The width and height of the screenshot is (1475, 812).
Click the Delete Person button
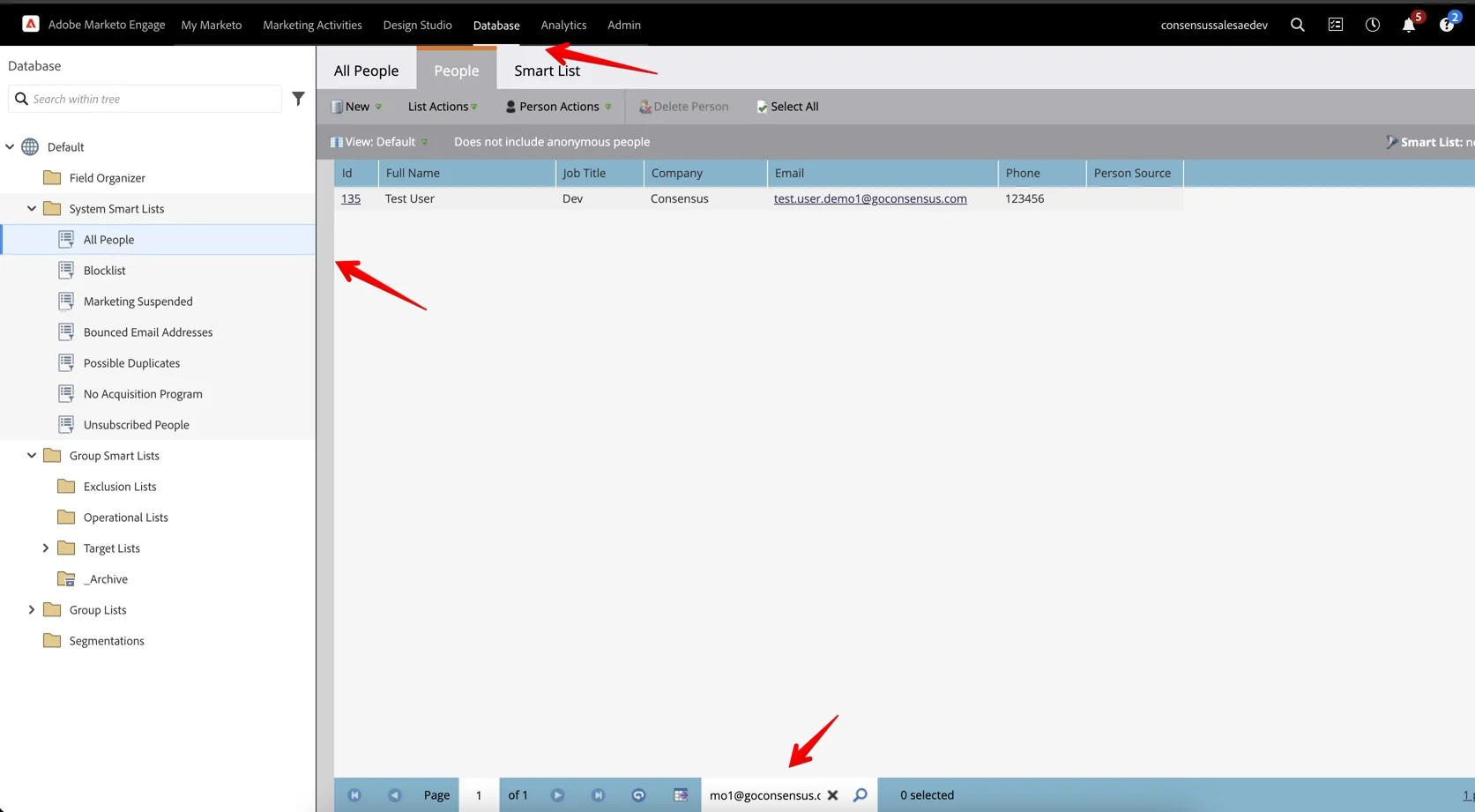684,107
